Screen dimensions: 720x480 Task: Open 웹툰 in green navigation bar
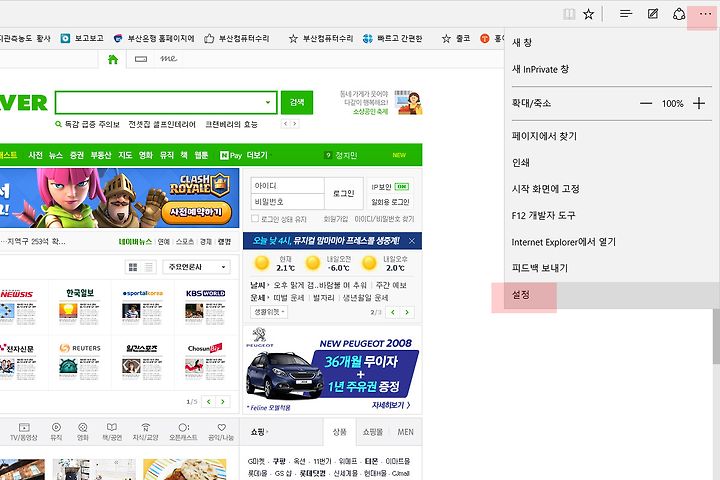(x=202, y=155)
